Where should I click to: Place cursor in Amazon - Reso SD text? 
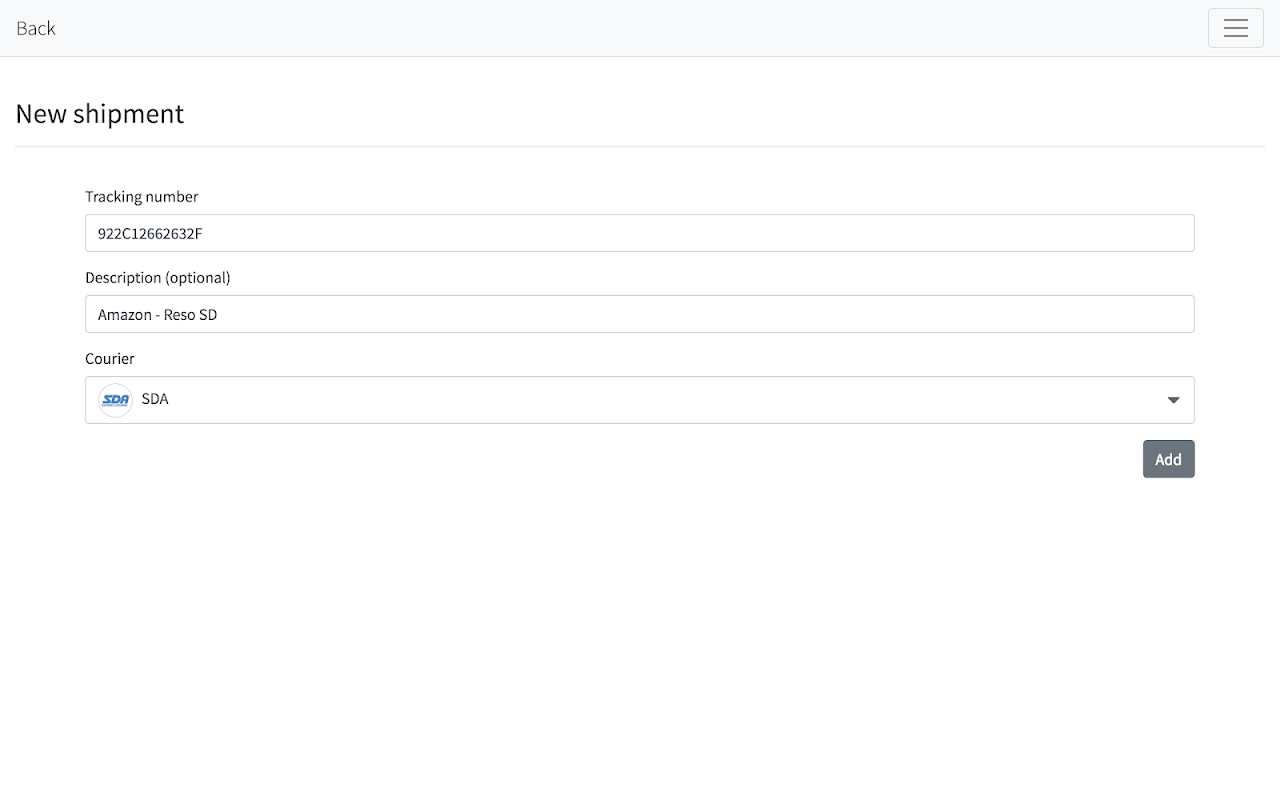click(x=157, y=314)
